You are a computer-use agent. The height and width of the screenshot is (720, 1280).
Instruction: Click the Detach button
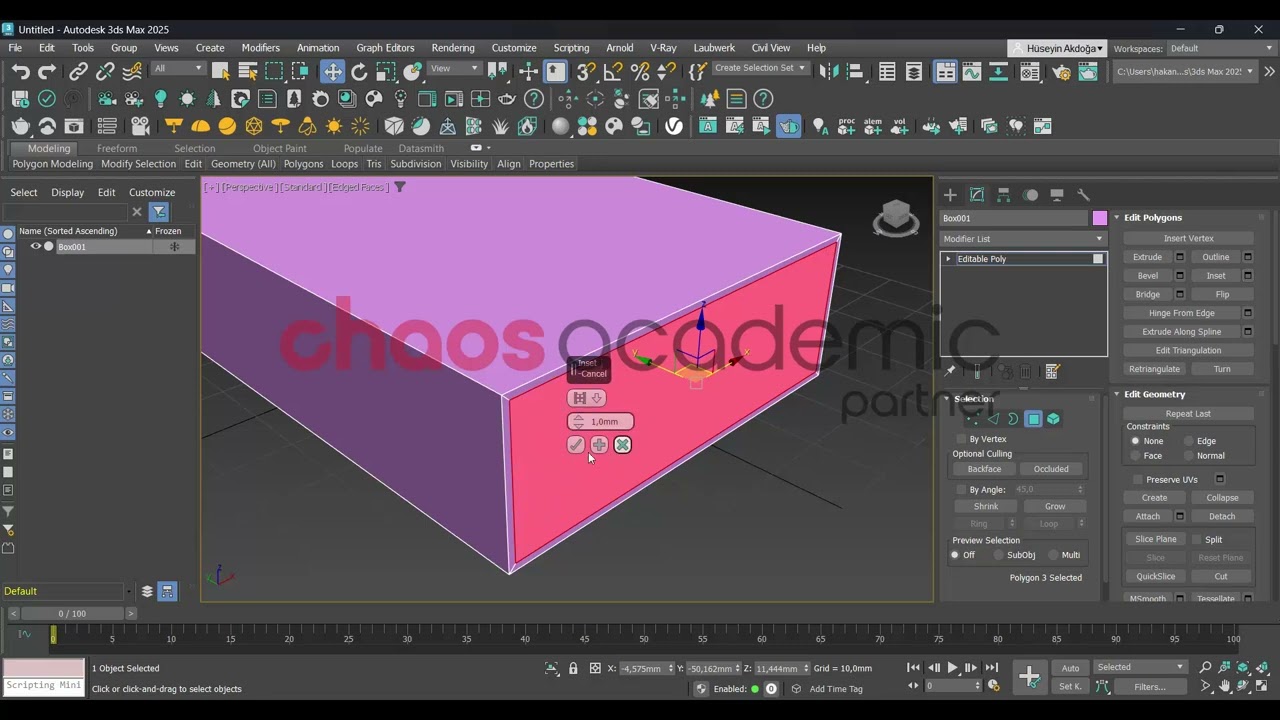pos(1222,517)
